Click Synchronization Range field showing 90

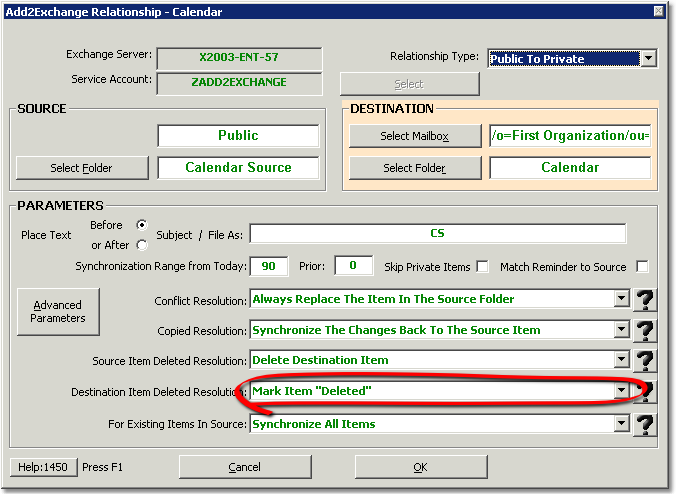(x=269, y=266)
